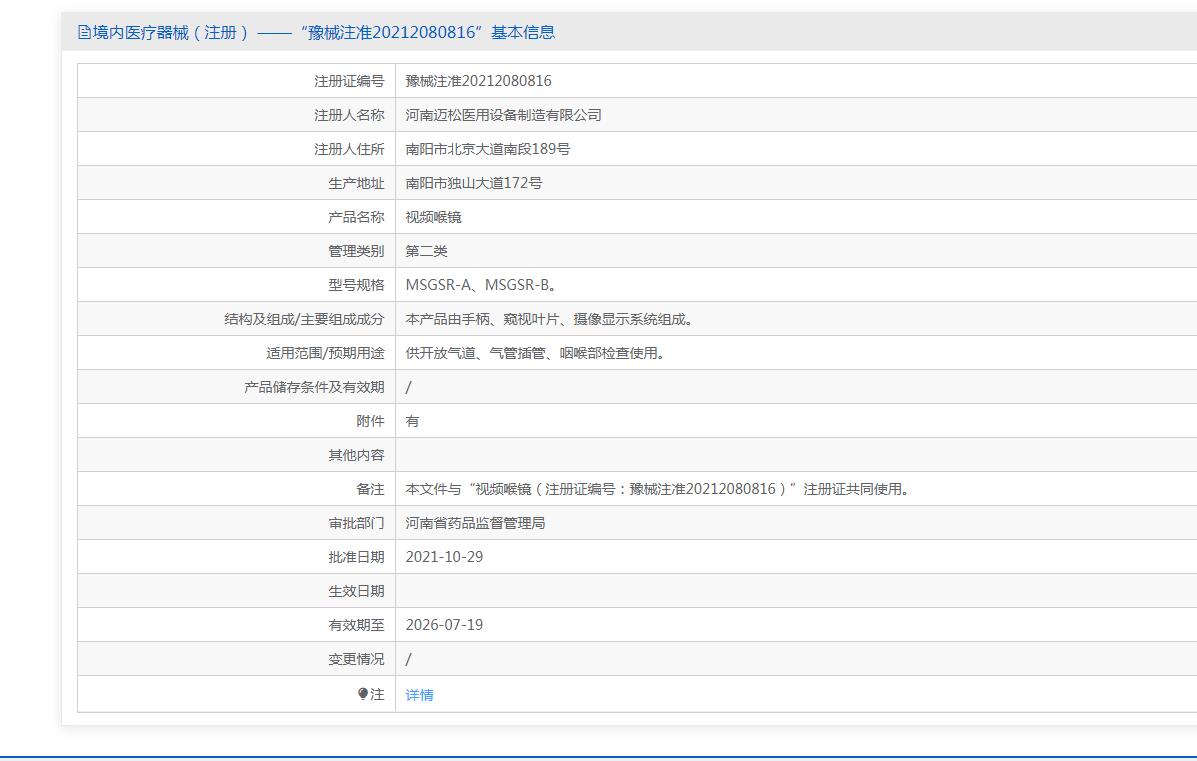Click the 生效日期 row label

point(356,591)
